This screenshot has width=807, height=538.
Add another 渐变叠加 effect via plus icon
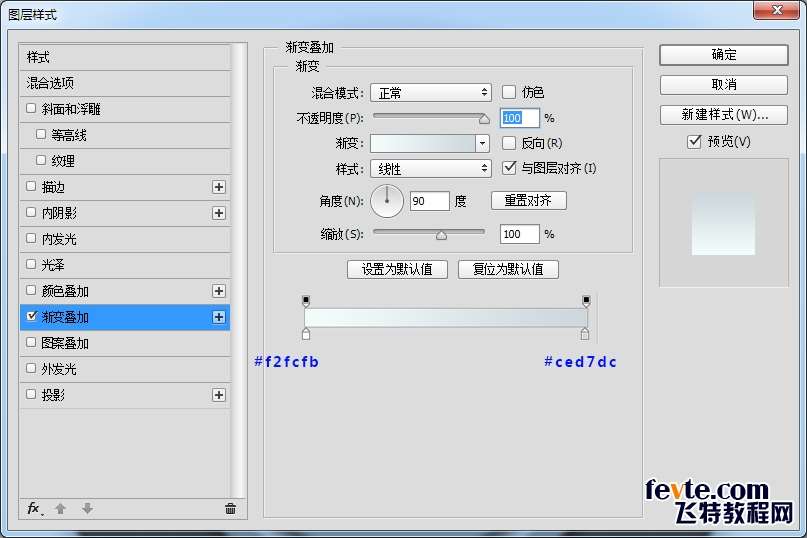219,317
